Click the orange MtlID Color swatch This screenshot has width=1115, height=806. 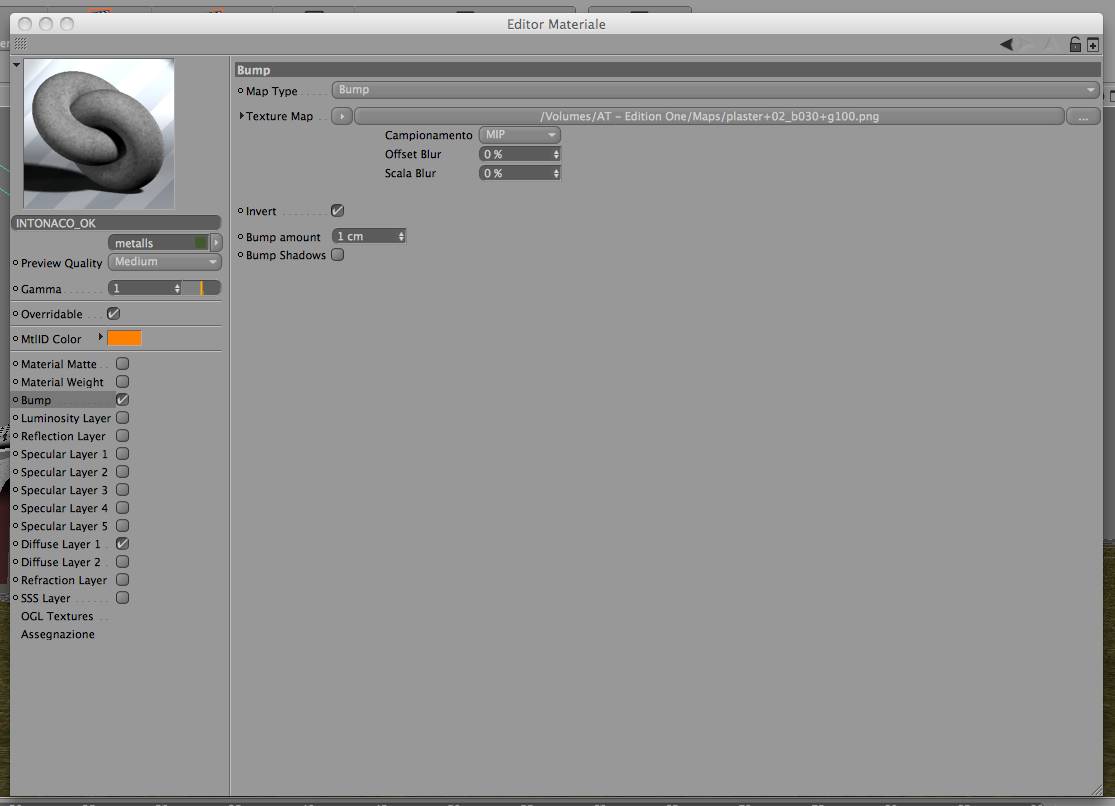(124, 338)
